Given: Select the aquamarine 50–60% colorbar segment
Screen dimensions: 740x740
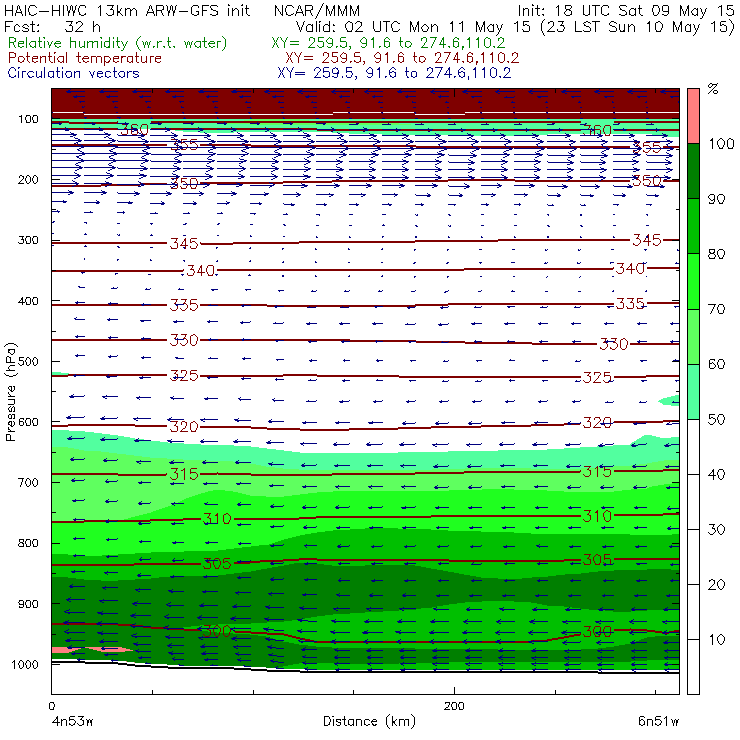Looking at the screenshot, I should coord(693,391).
